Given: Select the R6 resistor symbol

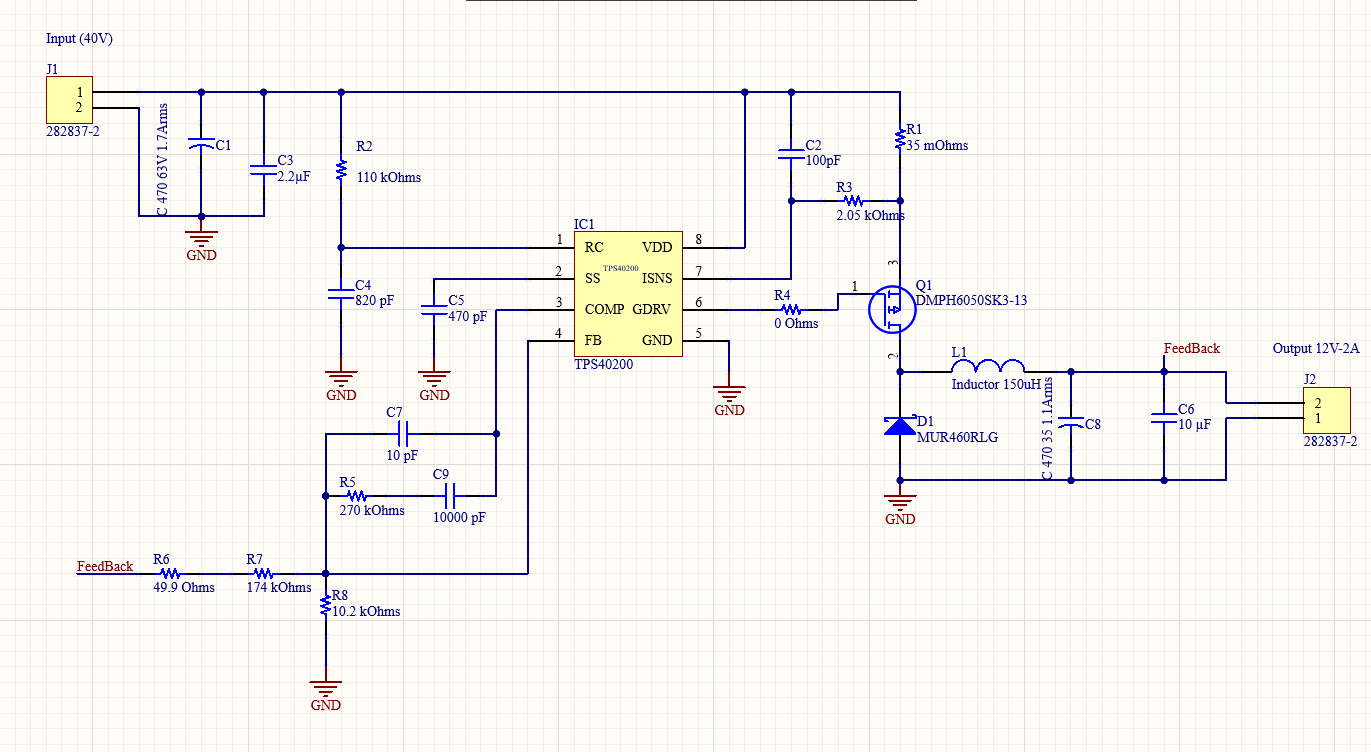Looking at the screenshot, I should click(x=170, y=573).
